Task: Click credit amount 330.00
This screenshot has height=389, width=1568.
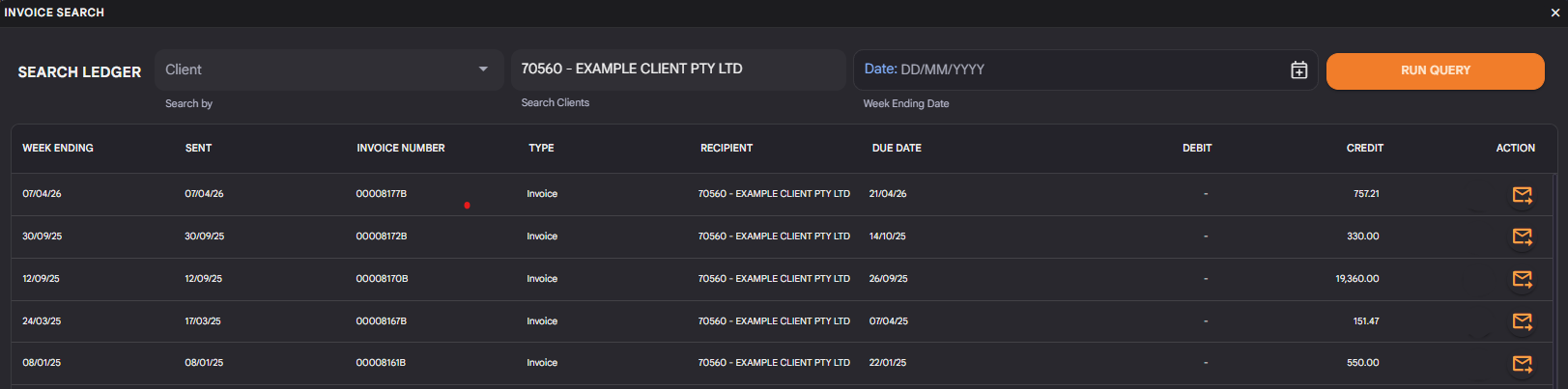Action: tap(1363, 236)
